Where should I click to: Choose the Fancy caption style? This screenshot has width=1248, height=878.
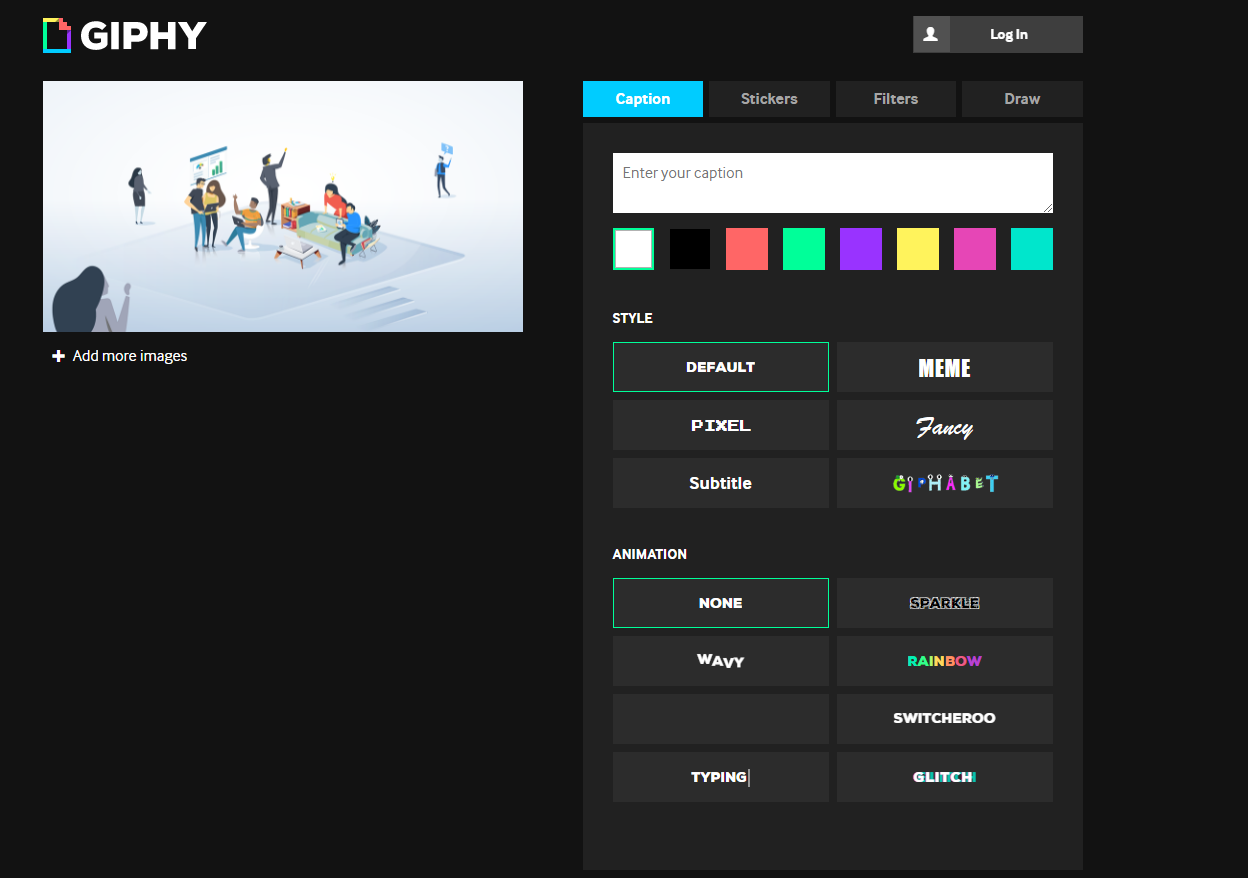click(x=944, y=425)
